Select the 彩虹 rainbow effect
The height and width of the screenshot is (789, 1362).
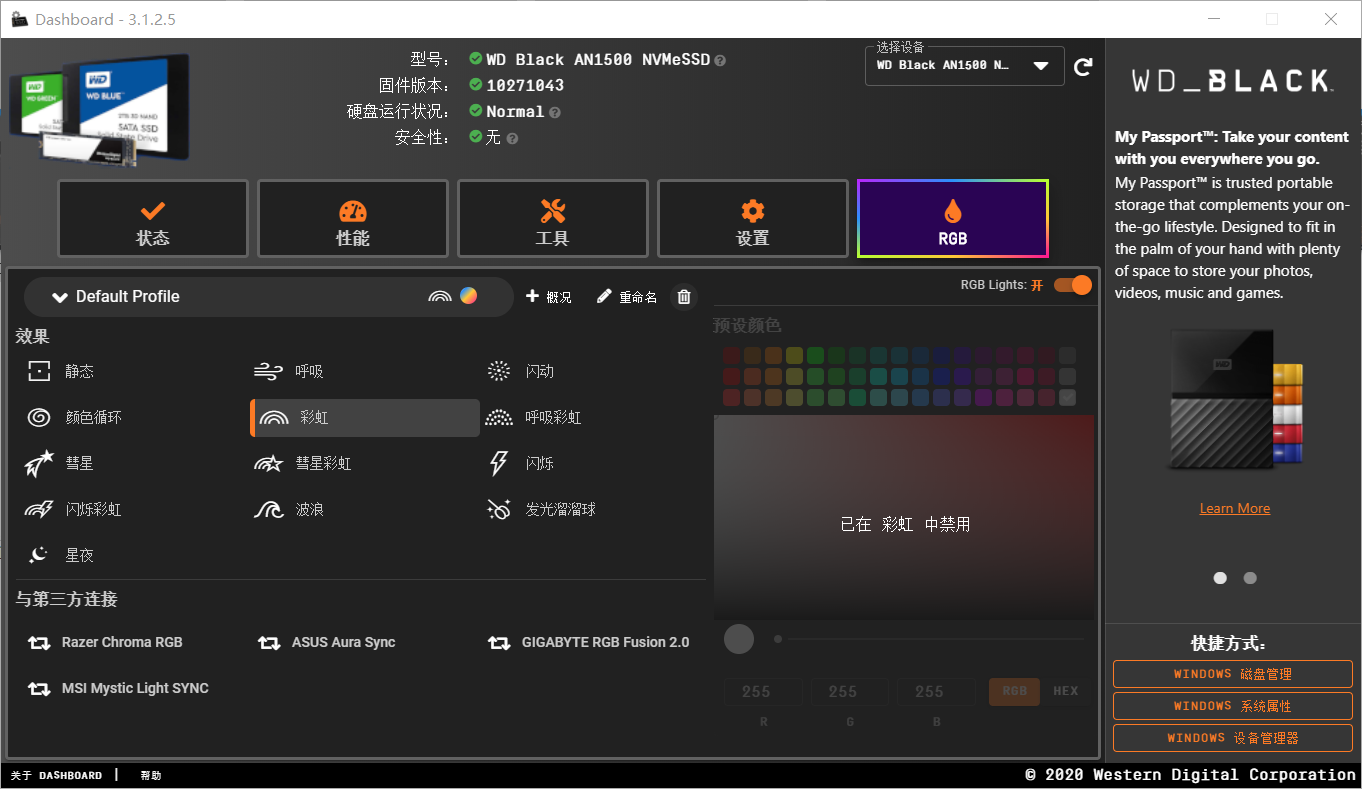click(x=365, y=418)
